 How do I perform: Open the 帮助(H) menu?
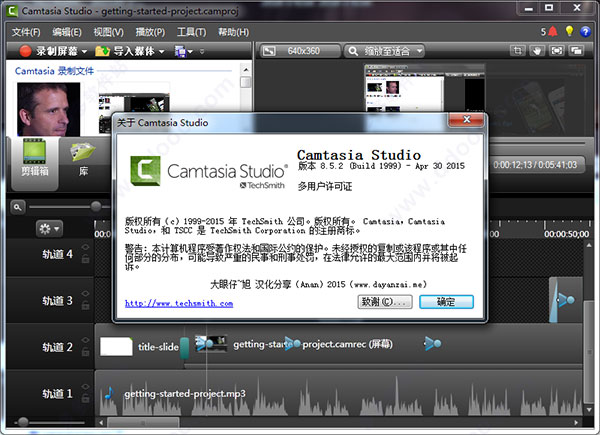pyautogui.click(x=233, y=32)
